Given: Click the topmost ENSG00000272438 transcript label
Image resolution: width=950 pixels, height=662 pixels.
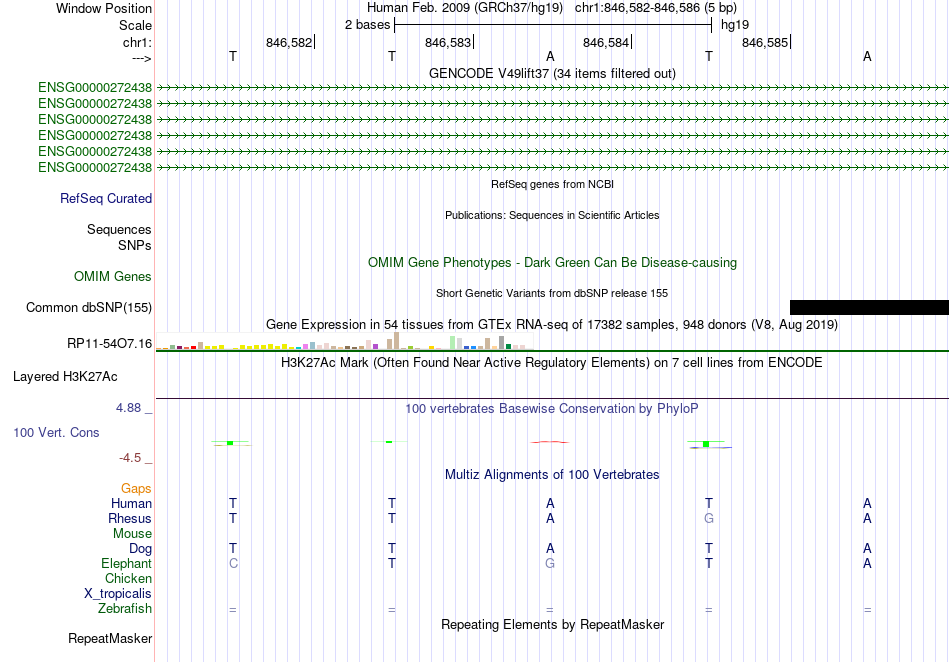Looking at the screenshot, I should (95, 88).
